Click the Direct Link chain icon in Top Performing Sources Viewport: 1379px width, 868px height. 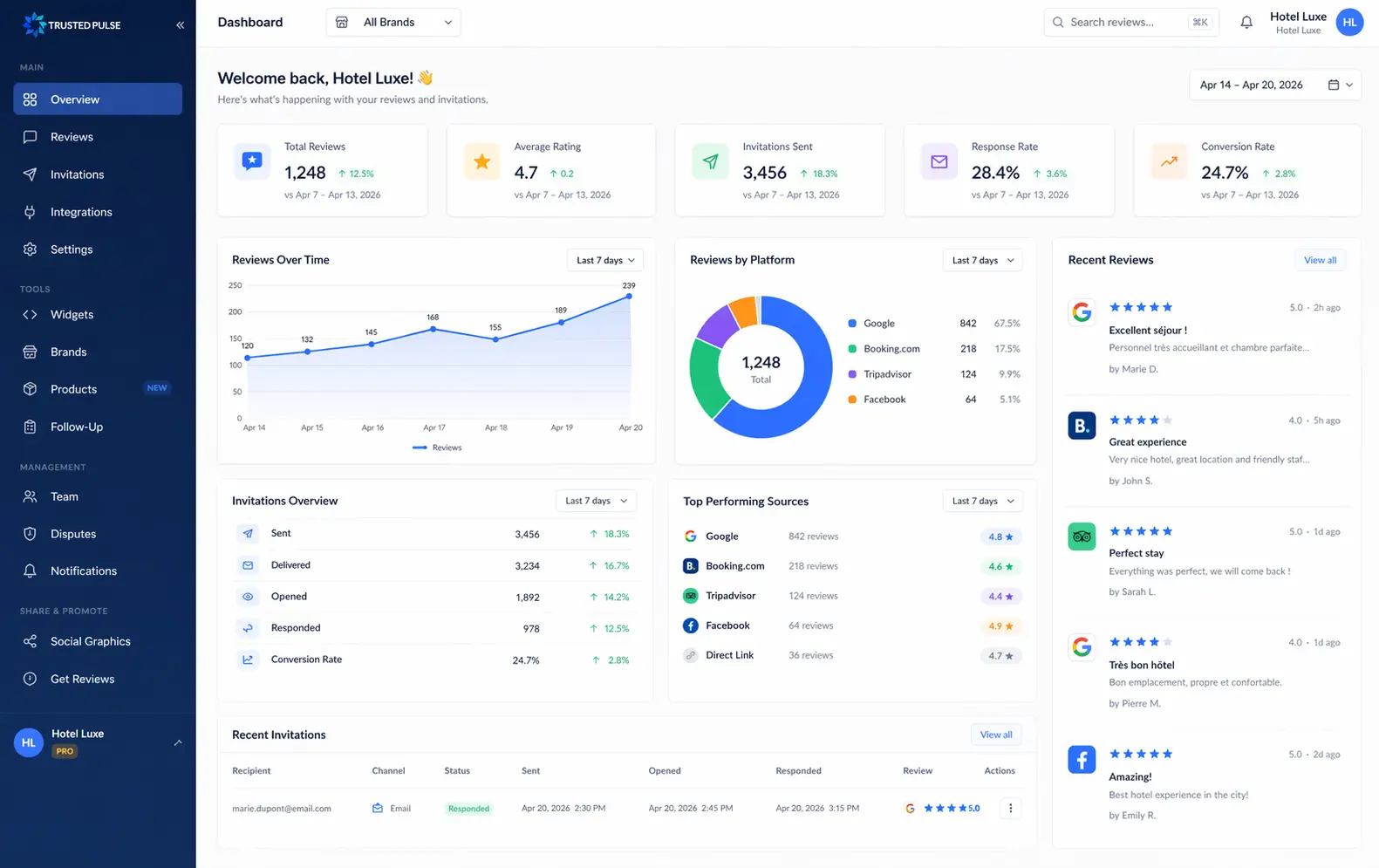tap(690, 655)
